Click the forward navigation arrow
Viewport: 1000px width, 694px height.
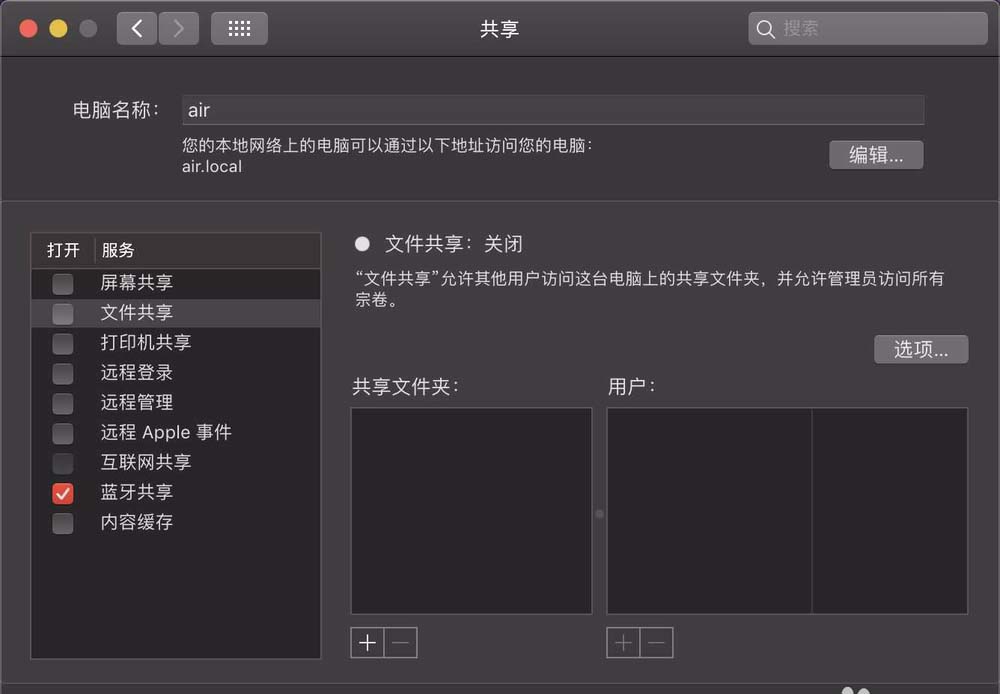[x=178, y=28]
